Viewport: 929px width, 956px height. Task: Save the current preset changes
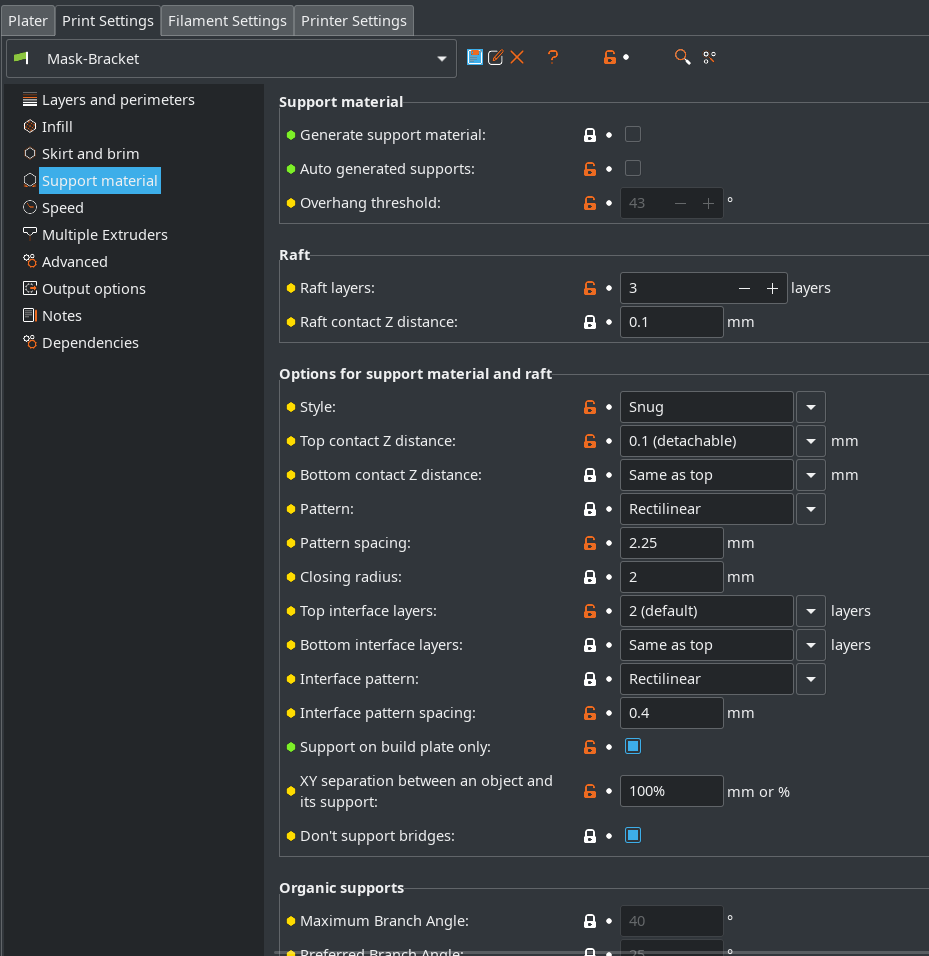pos(475,57)
